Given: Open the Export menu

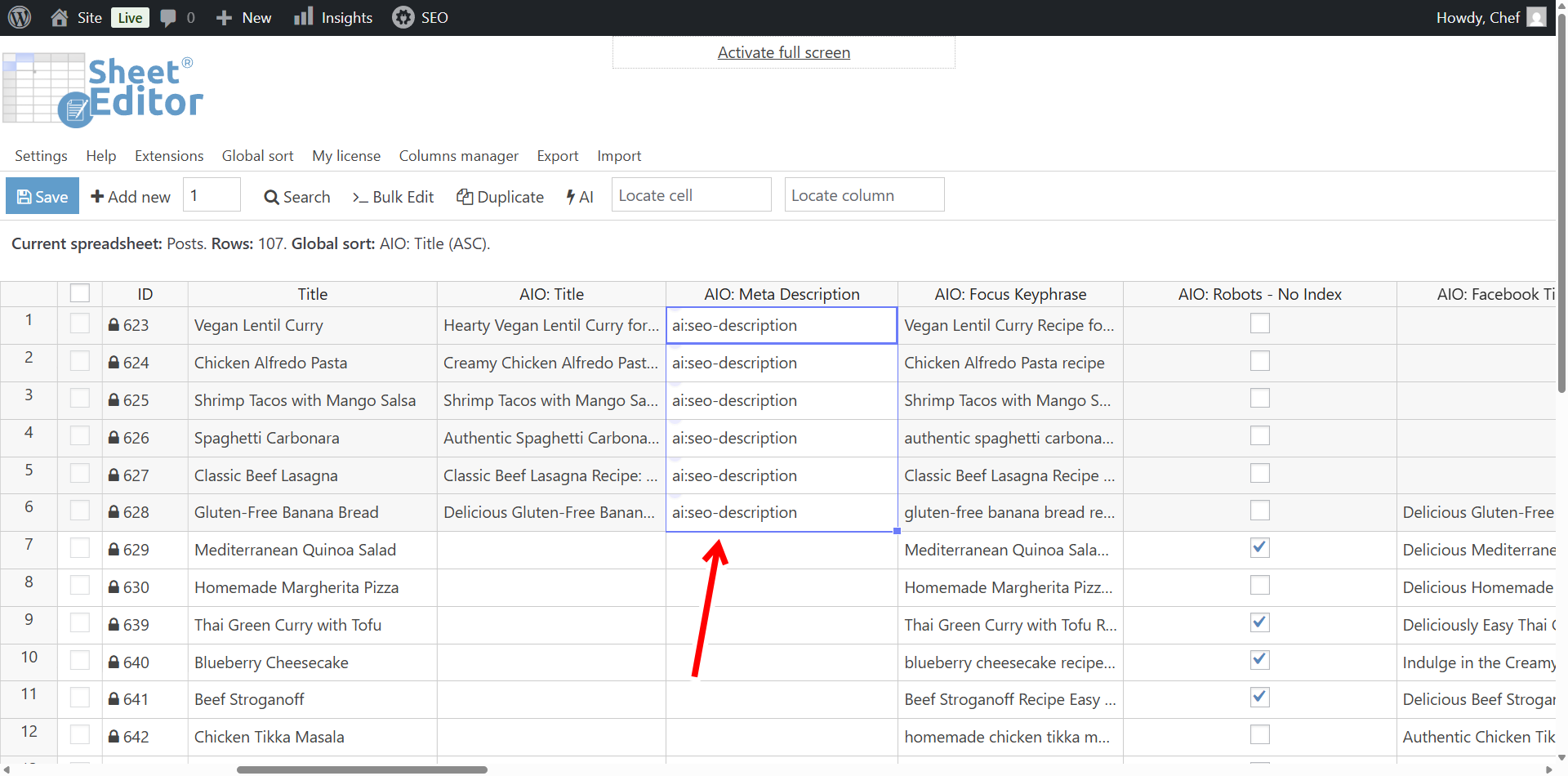Looking at the screenshot, I should pyautogui.click(x=557, y=156).
